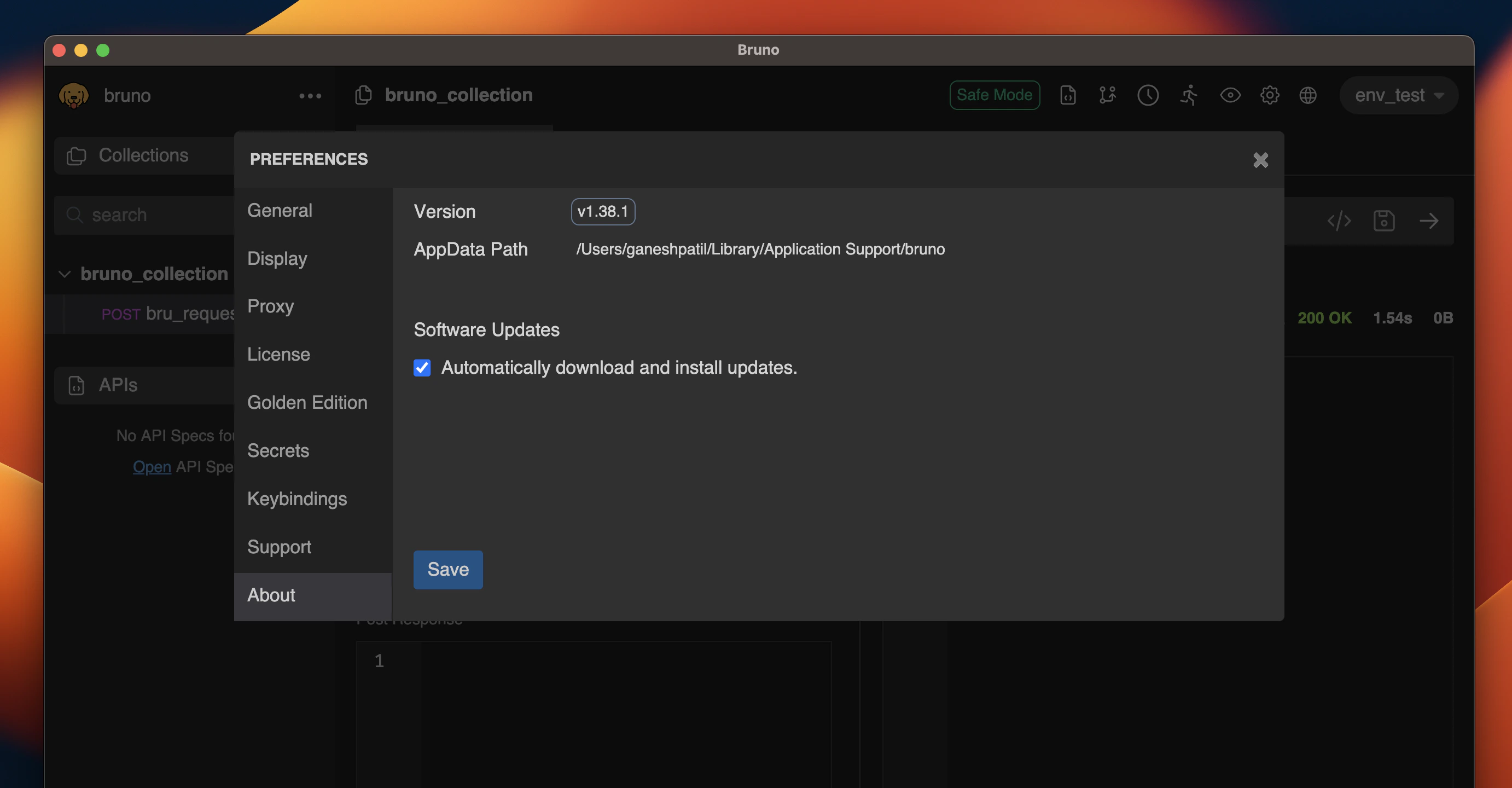Click the eye variables icon
Image resolution: width=1512 pixels, height=788 pixels.
1230,95
